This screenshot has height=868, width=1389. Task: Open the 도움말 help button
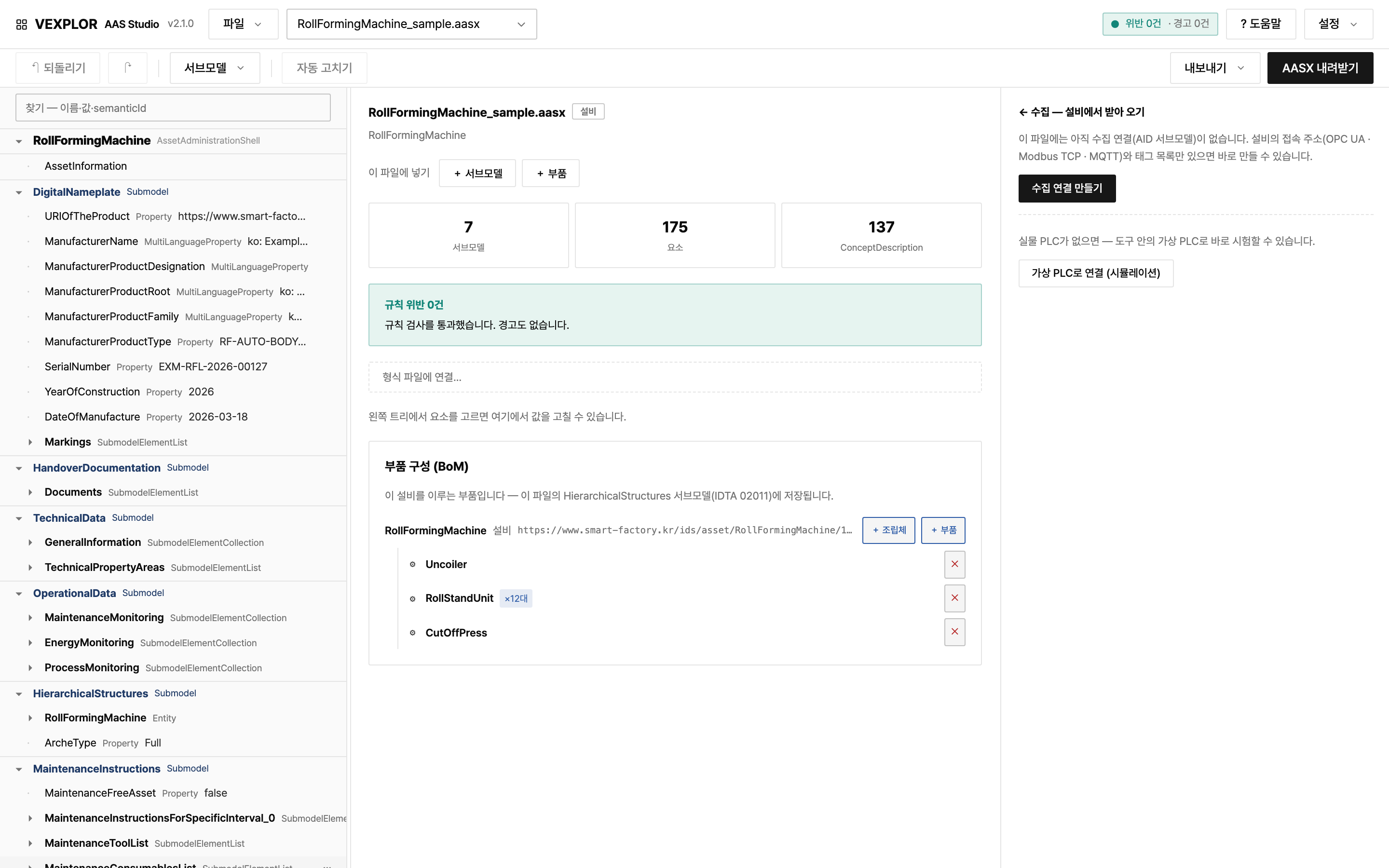pos(1260,24)
